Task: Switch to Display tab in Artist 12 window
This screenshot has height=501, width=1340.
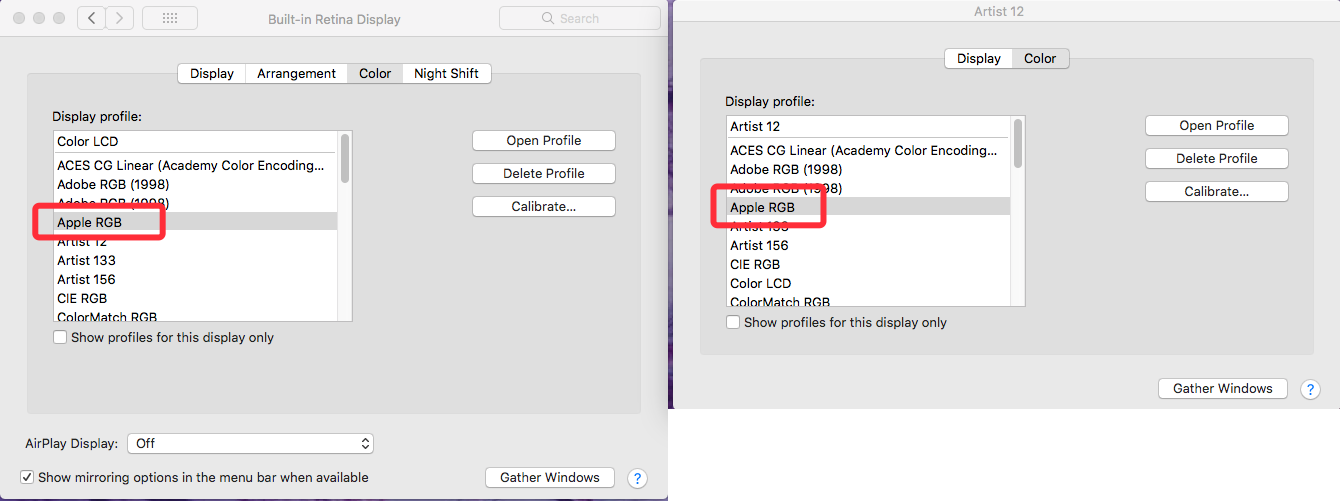Action: click(x=979, y=58)
